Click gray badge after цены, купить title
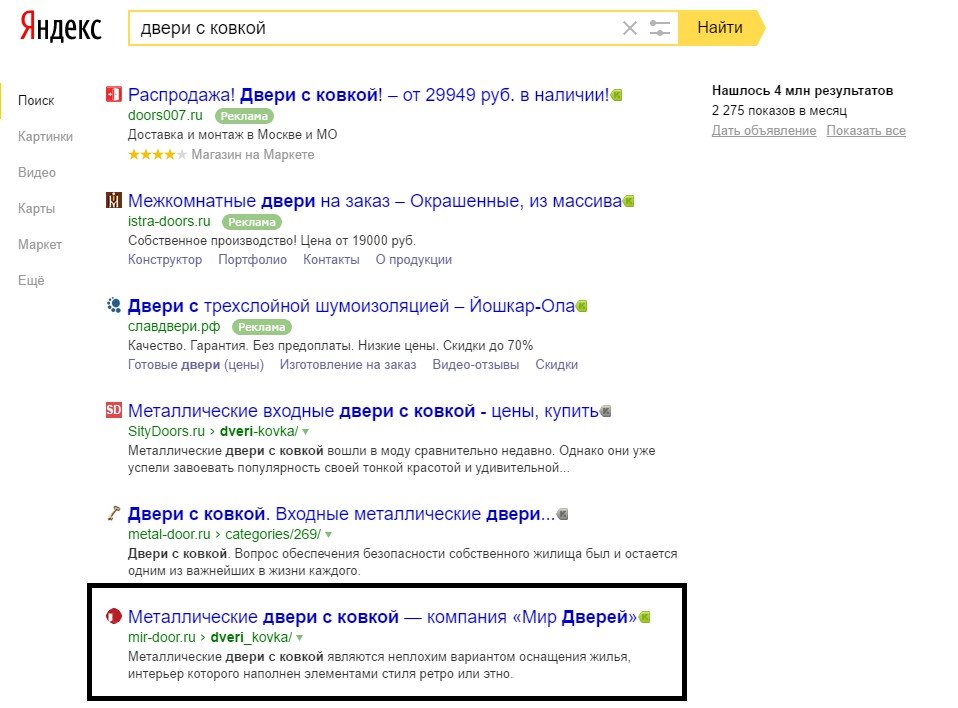 tap(605, 411)
